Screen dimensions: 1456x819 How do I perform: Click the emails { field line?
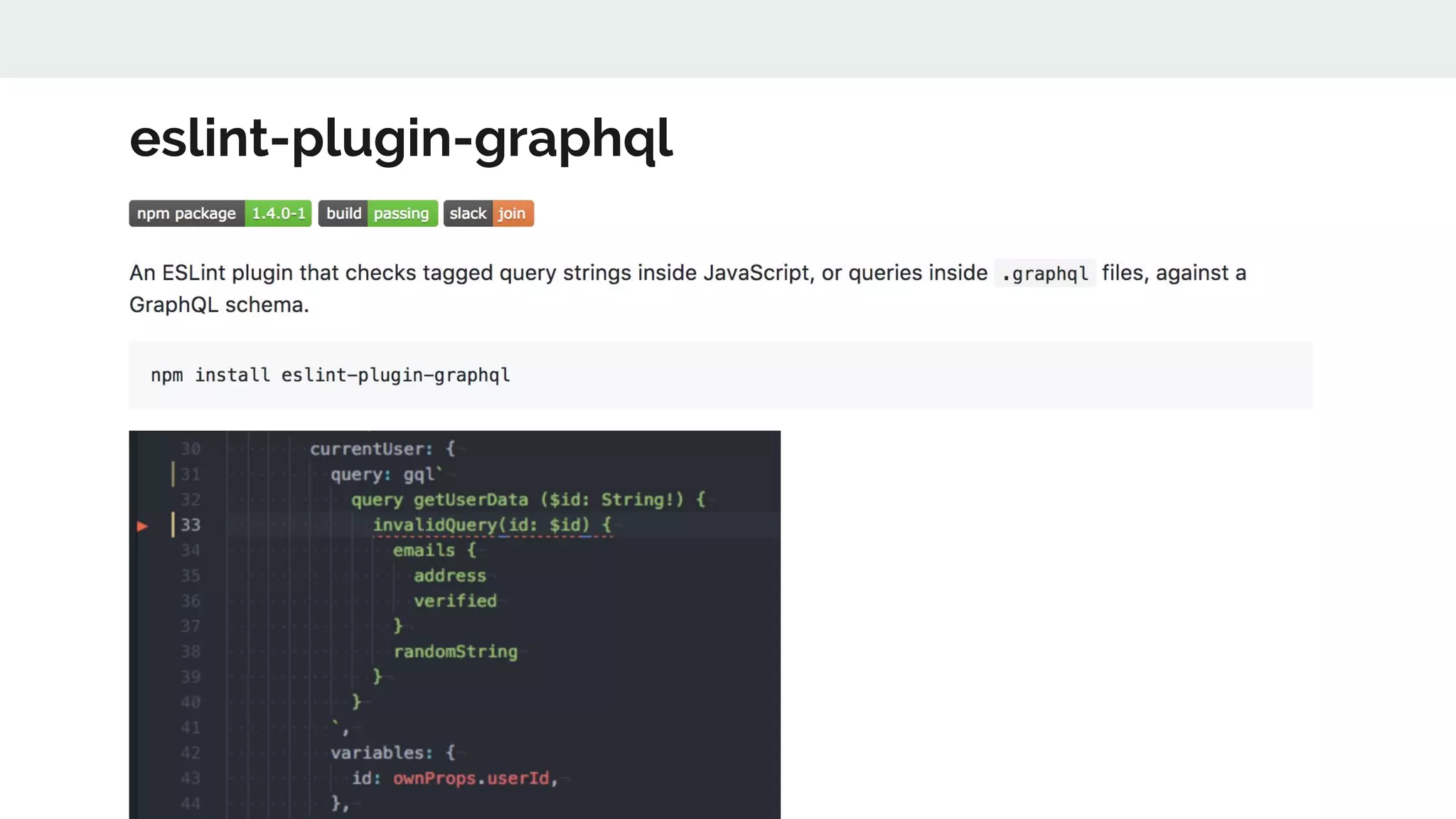point(434,550)
